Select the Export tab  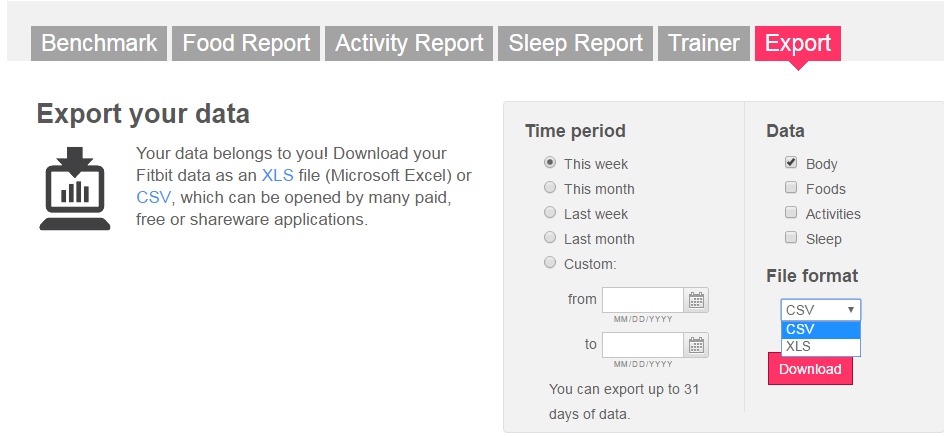click(x=798, y=43)
